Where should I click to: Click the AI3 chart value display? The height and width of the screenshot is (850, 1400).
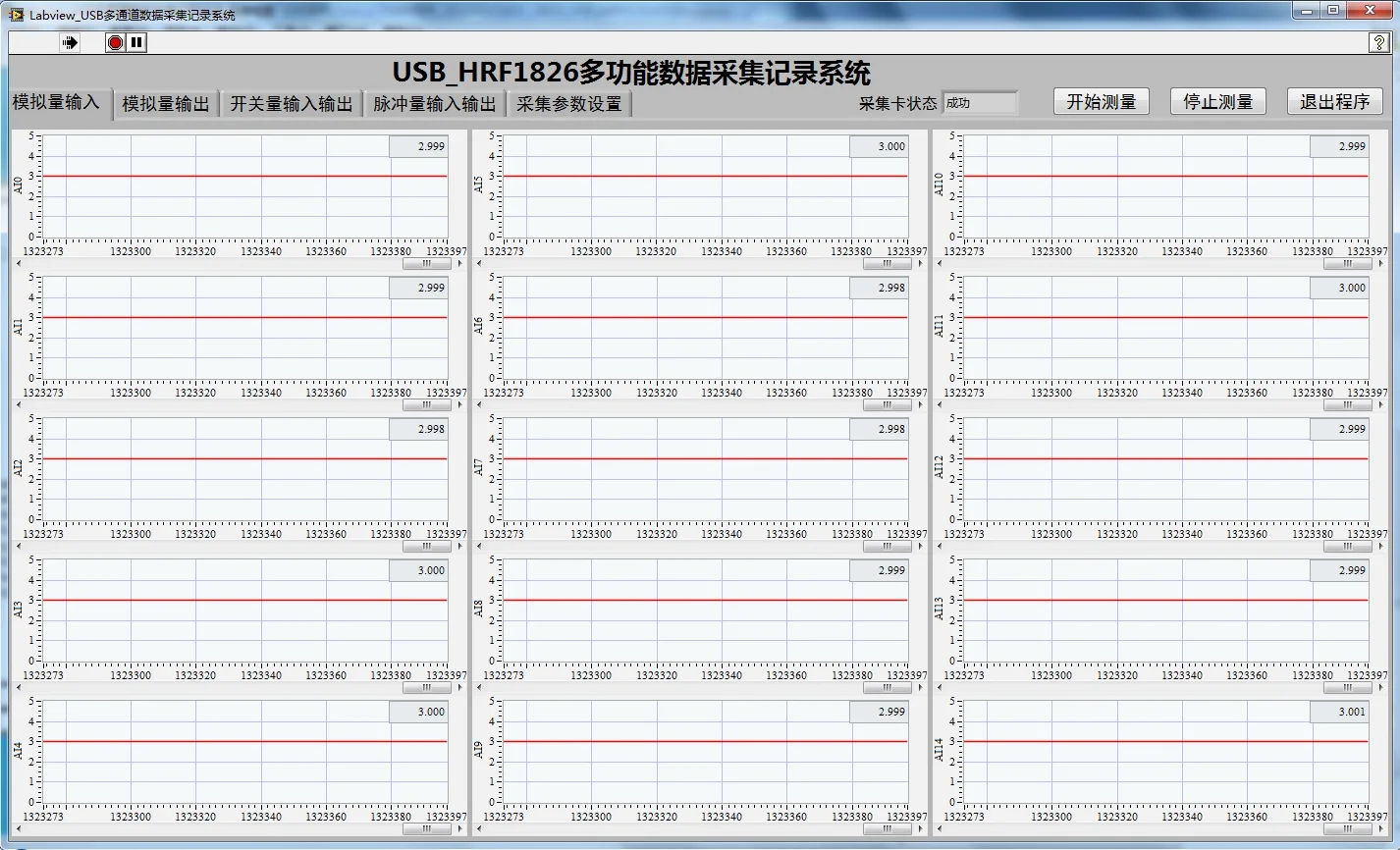pyautogui.click(x=419, y=570)
